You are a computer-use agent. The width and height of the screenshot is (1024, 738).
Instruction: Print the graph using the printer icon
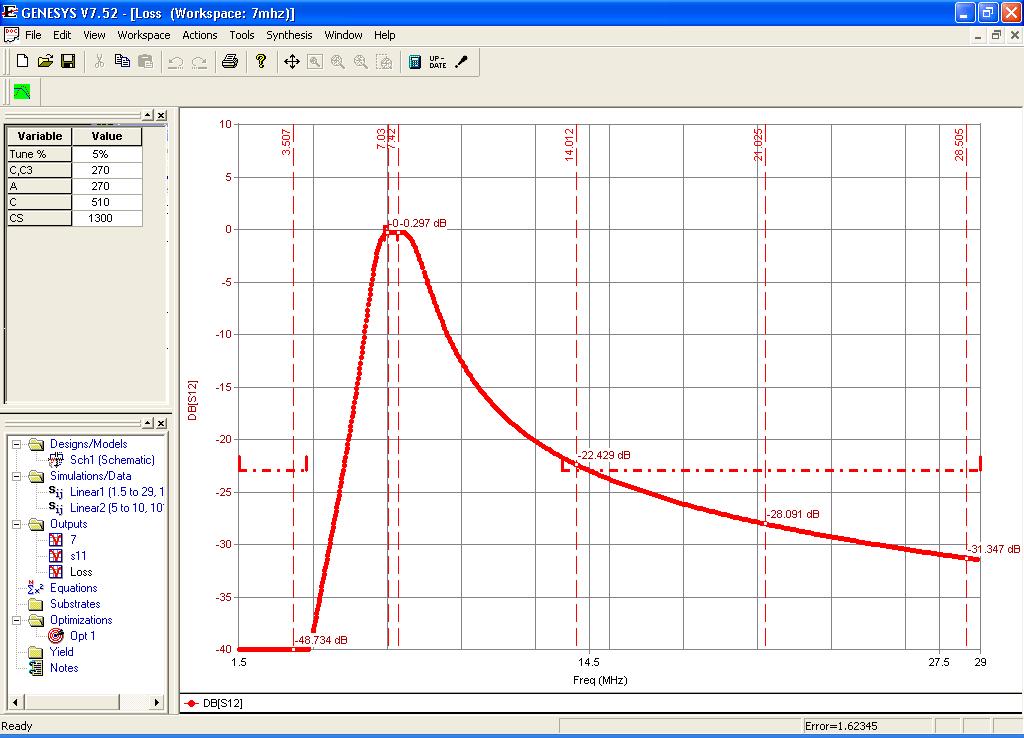click(230, 62)
